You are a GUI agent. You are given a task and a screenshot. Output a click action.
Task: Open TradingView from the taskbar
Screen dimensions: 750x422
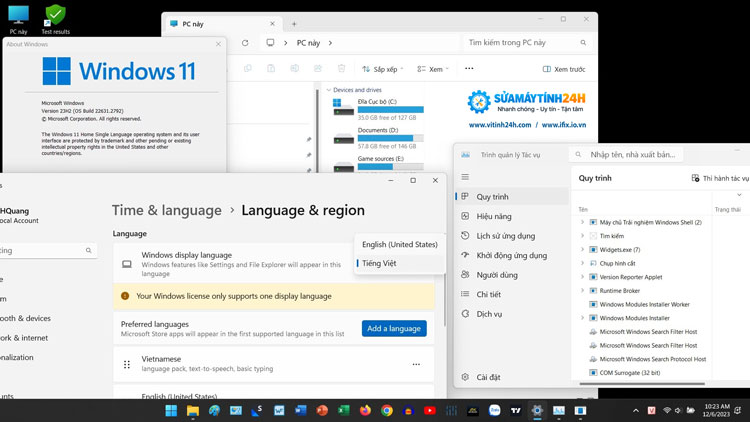516,411
